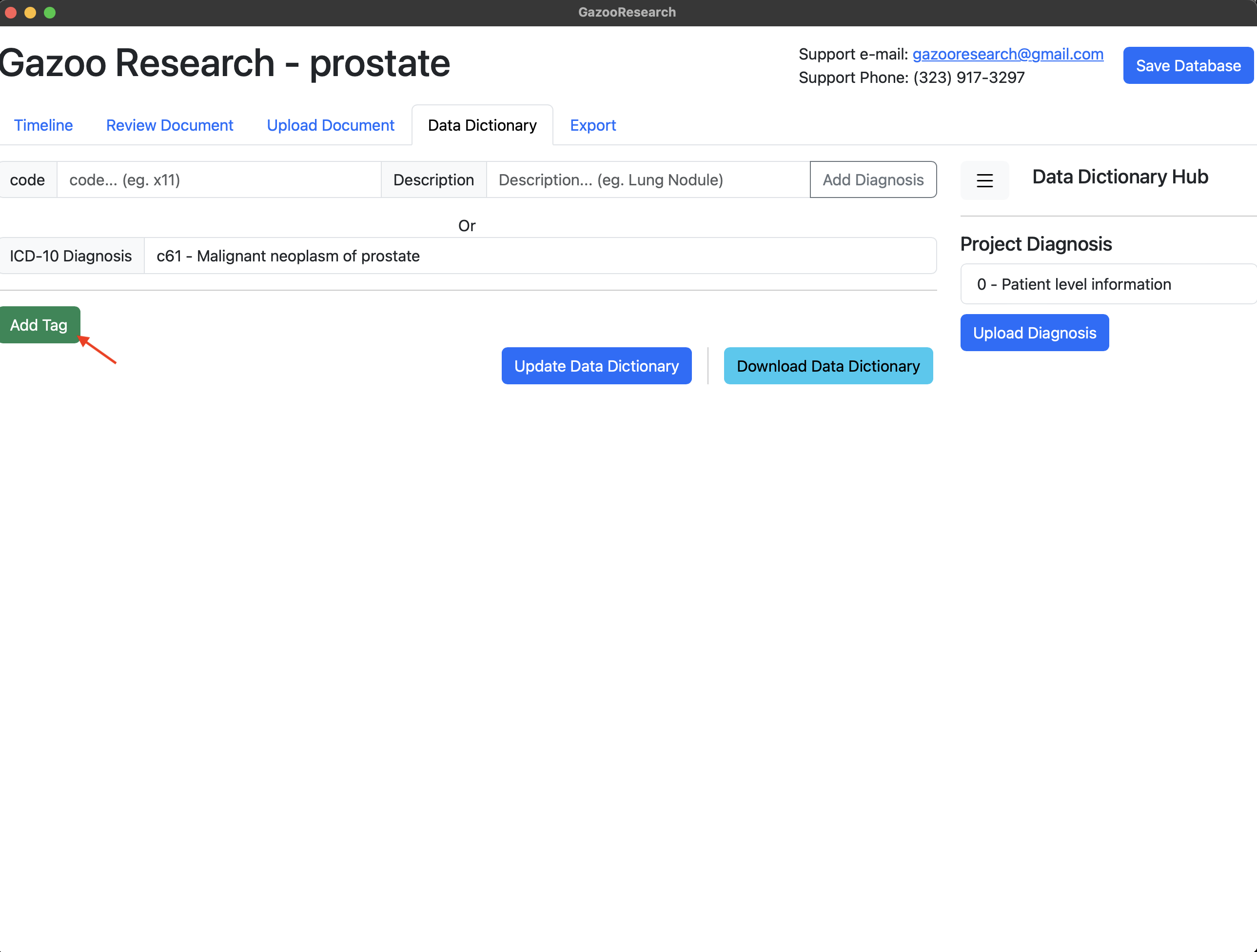
Task: Go to the Upload Document tab
Action: coord(330,125)
